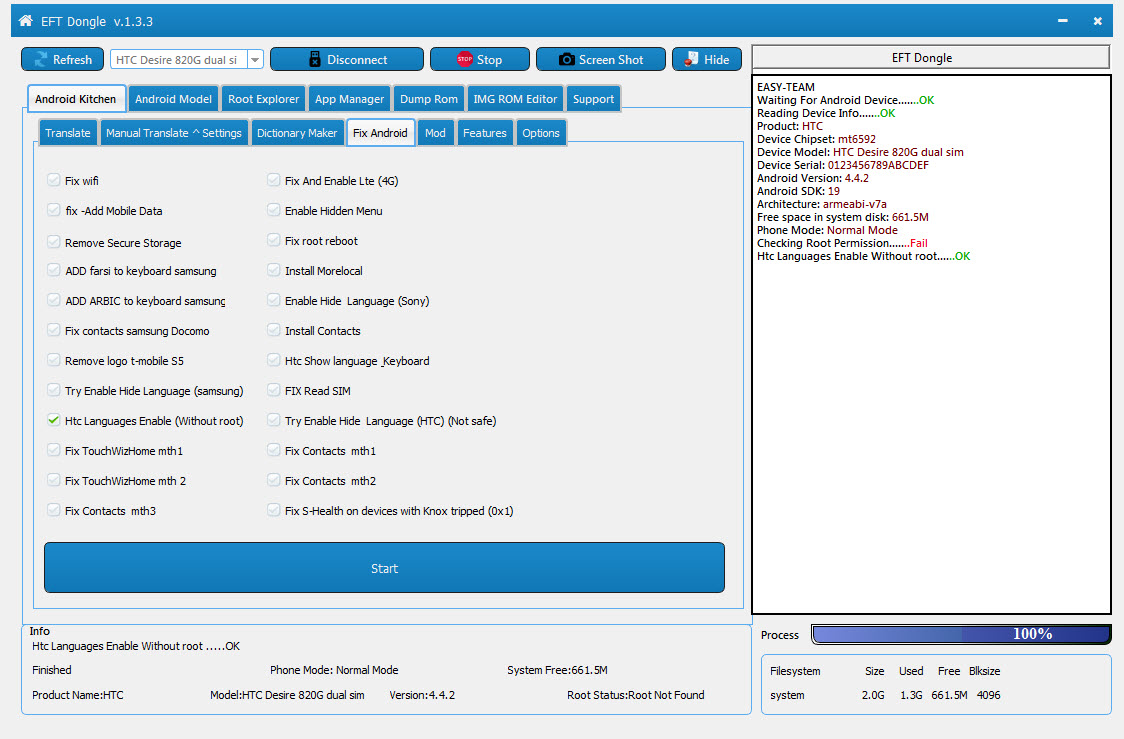This screenshot has width=1124, height=739.
Task: Uncheck Htc Languages Enable (Without root)
Action: [54, 420]
